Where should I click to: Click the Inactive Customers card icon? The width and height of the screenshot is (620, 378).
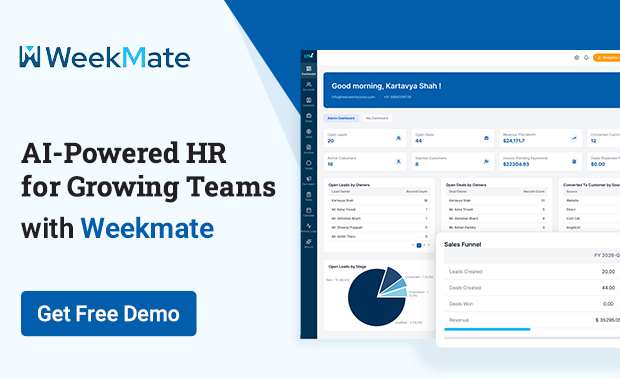pyautogui.click(x=486, y=161)
